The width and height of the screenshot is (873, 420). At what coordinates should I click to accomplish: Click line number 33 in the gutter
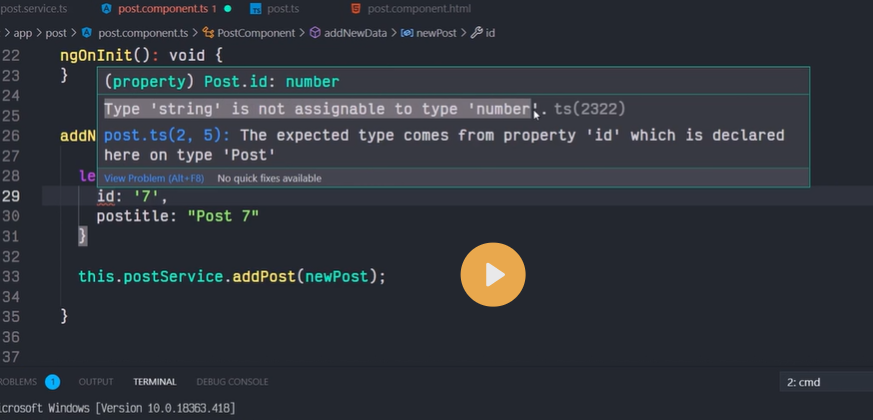pos(11,277)
